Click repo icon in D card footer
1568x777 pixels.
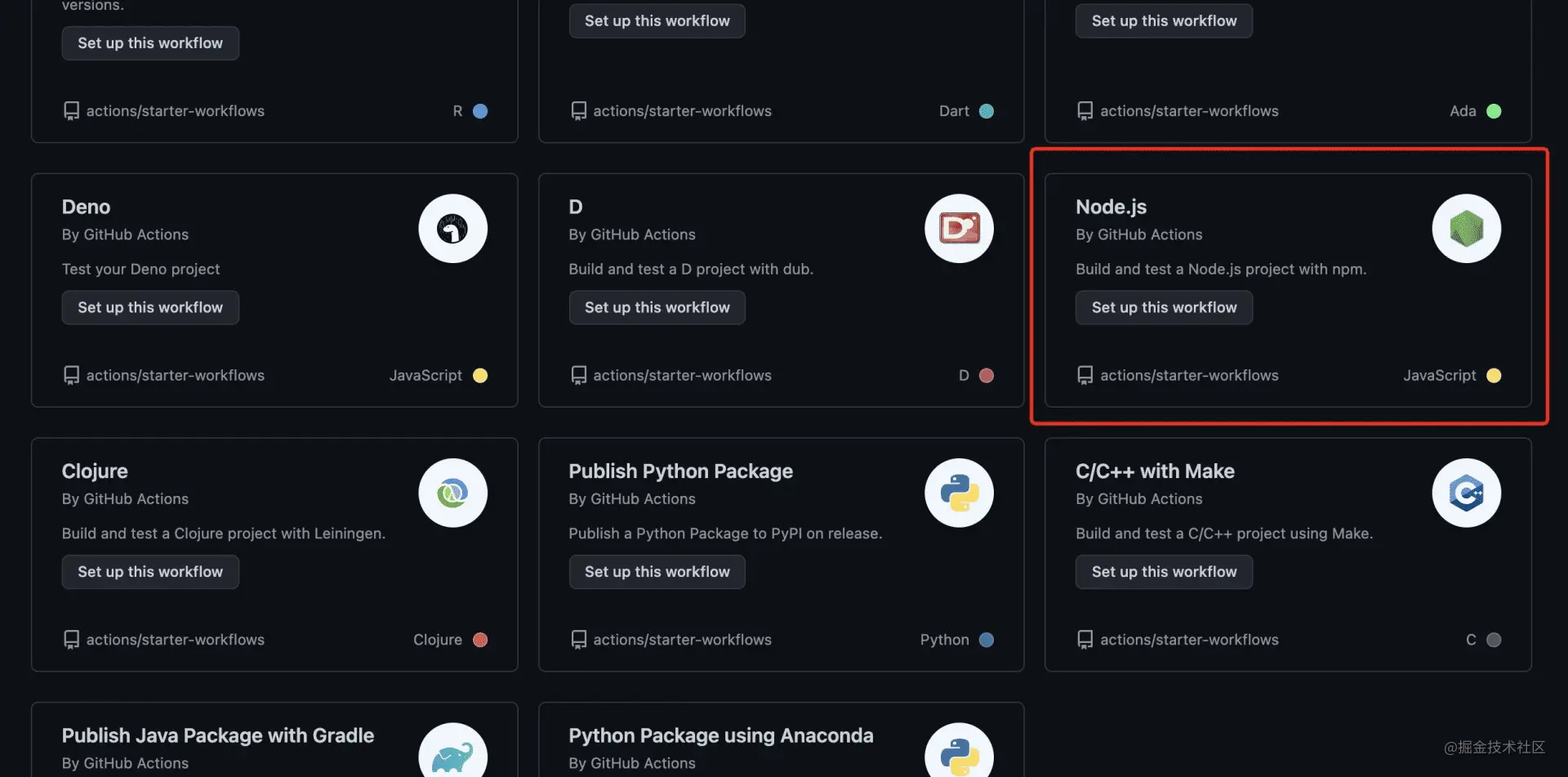pyautogui.click(x=579, y=375)
